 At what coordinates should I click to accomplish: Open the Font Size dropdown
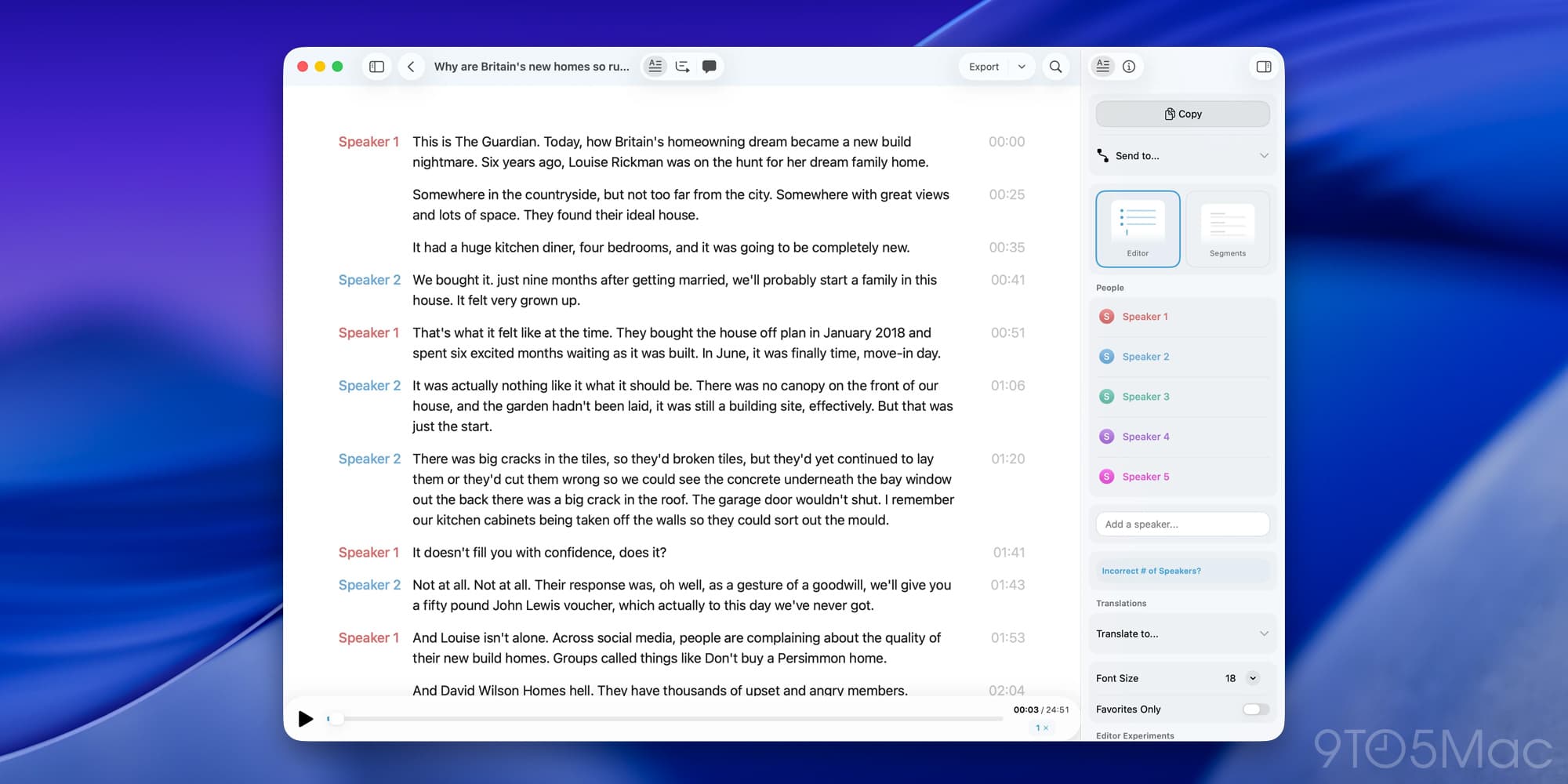pos(1253,678)
